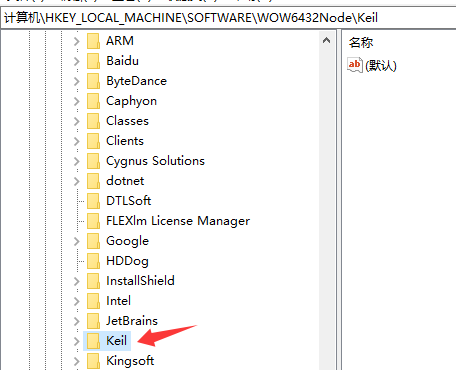
Task: Click the Cygnus Solutions folder icon
Action: point(93,161)
